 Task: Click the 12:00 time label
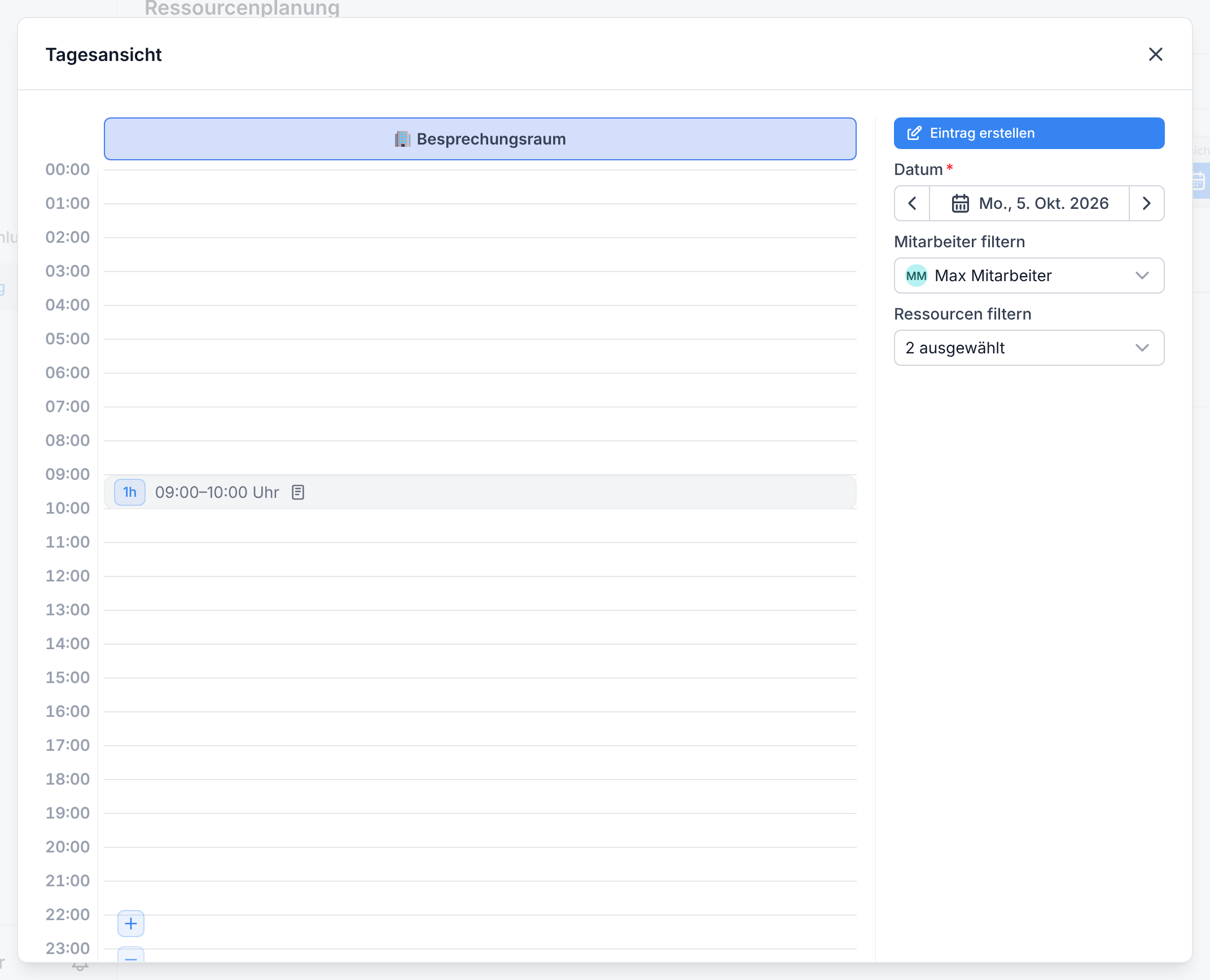pos(67,576)
